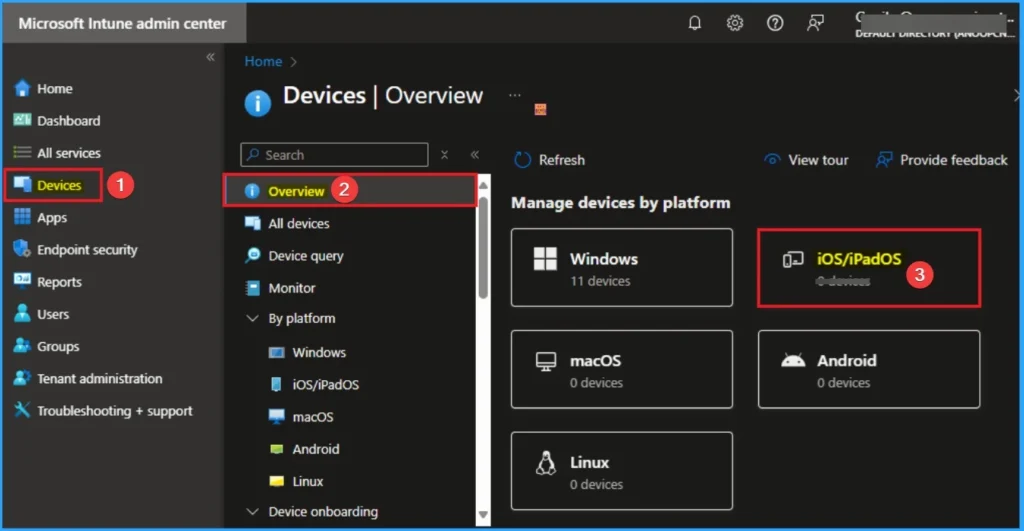Open feedback person icon in header
The width and height of the screenshot is (1024, 531).
pyautogui.click(x=815, y=24)
